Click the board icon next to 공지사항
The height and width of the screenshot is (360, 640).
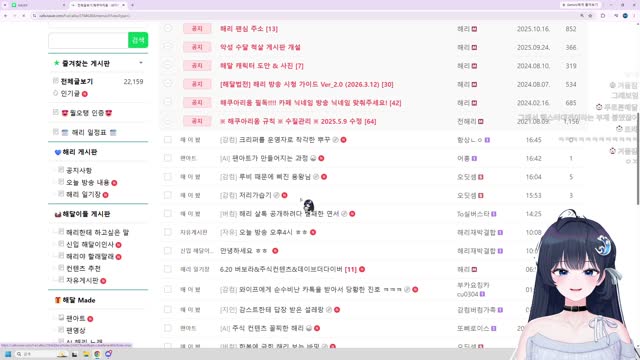(61, 169)
